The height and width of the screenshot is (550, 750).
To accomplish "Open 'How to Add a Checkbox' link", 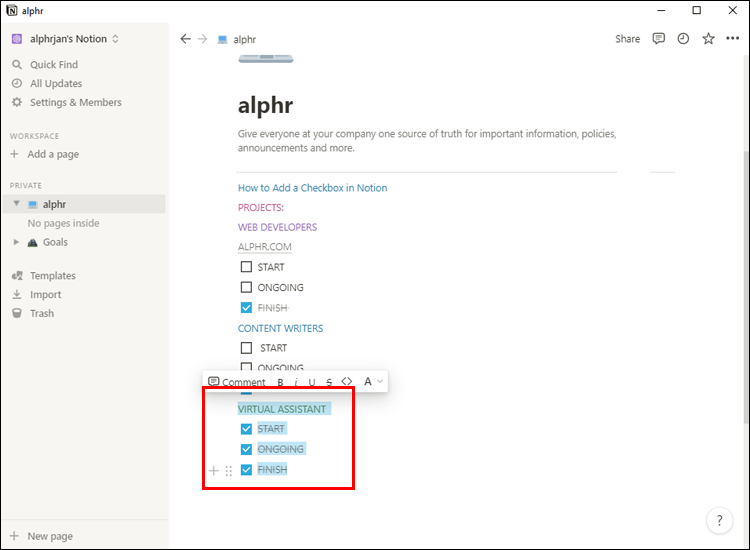I will click(312, 188).
